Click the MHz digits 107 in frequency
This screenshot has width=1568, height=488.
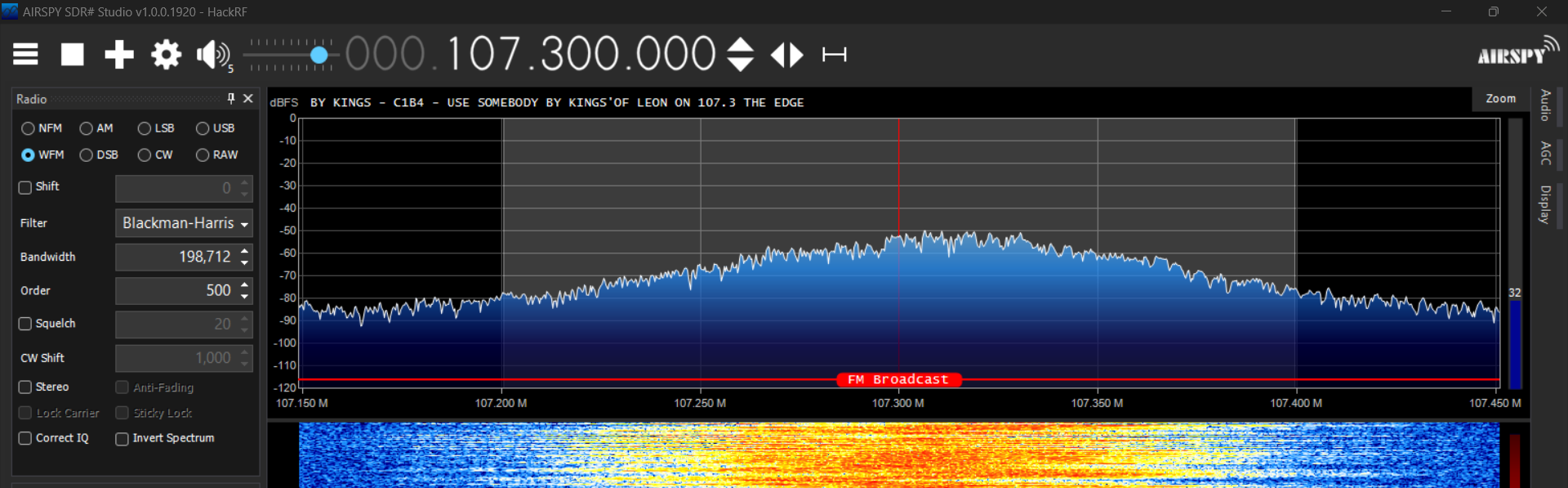pyautogui.click(x=483, y=54)
